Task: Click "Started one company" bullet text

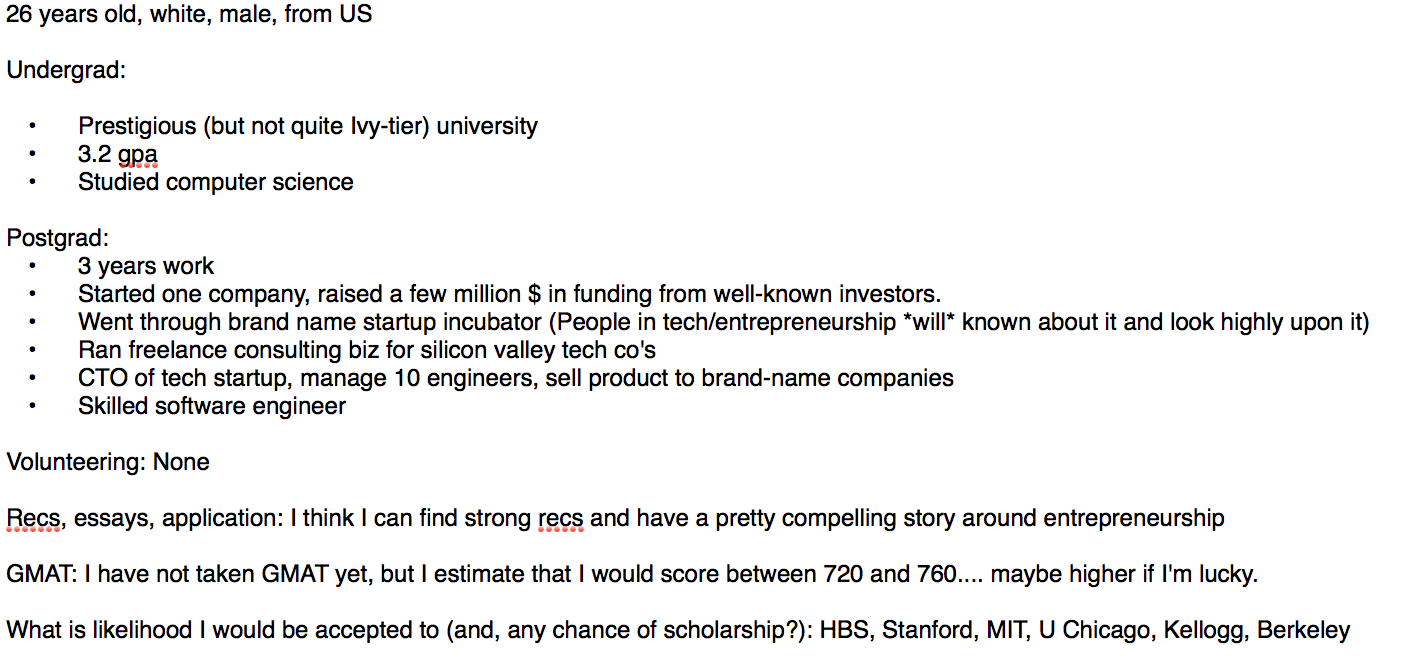Action: point(180,294)
